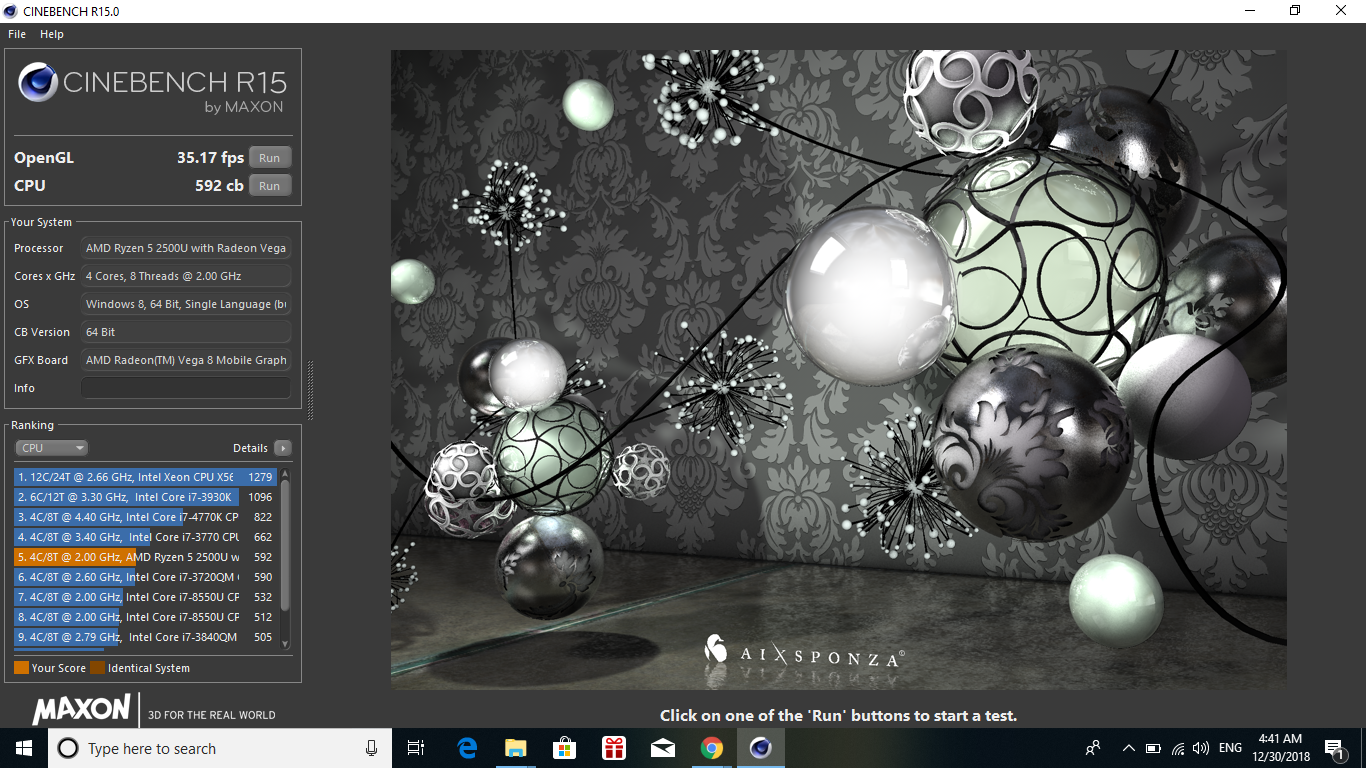This screenshot has width=1366, height=768.
Task: Launch Microsoft Edge from the taskbar
Action: (467, 748)
